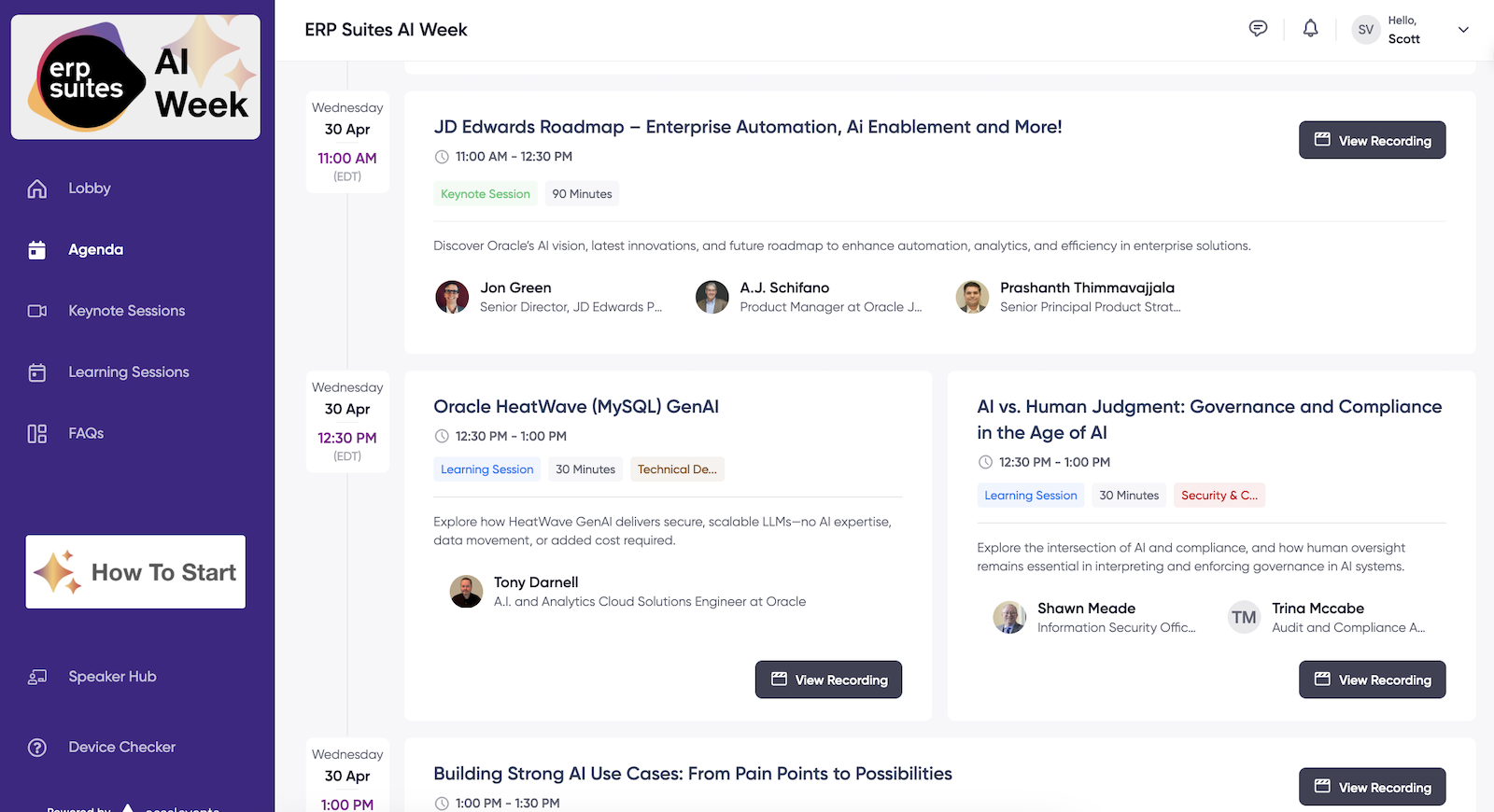This screenshot has height=812, width=1494.
Task: Open Device Checker
Action: click(122, 748)
